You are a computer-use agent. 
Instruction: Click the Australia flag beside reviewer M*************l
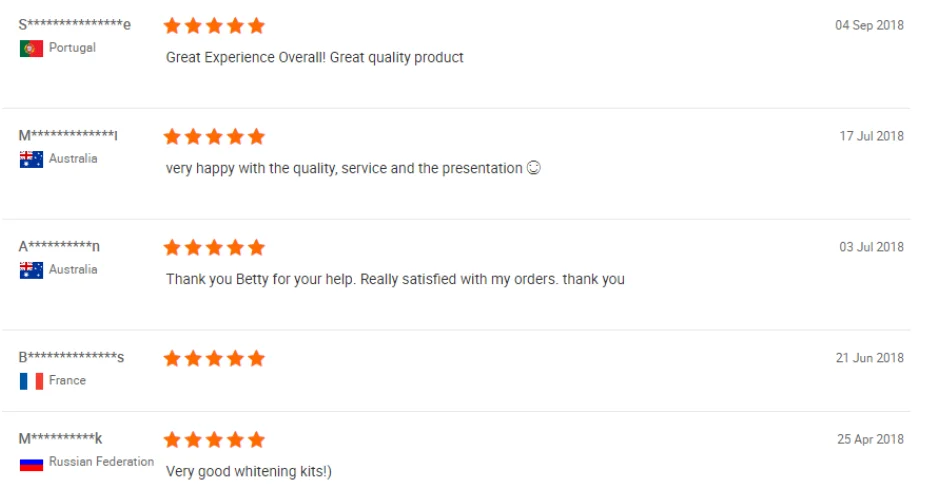pyautogui.click(x=31, y=159)
